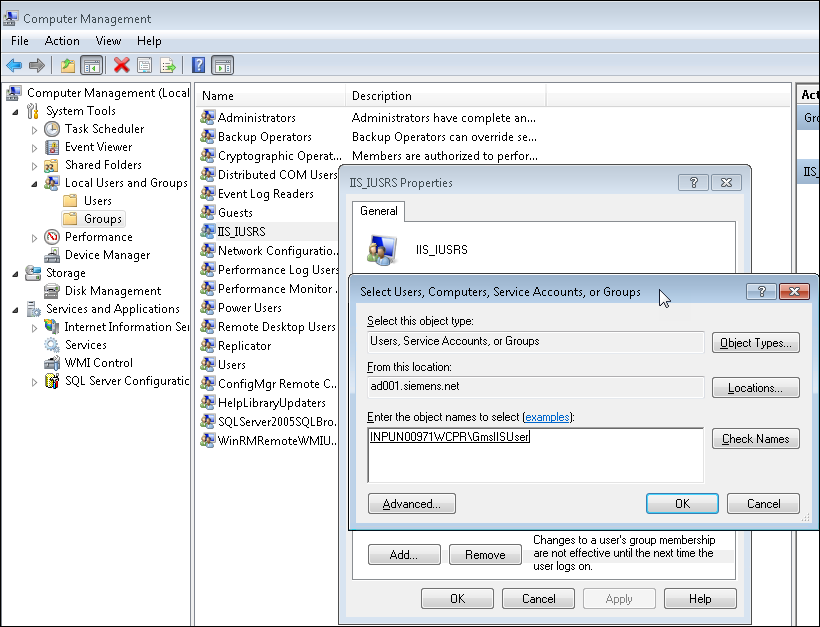
Task: Click the red Delete toolbar icon
Action: point(122,65)
